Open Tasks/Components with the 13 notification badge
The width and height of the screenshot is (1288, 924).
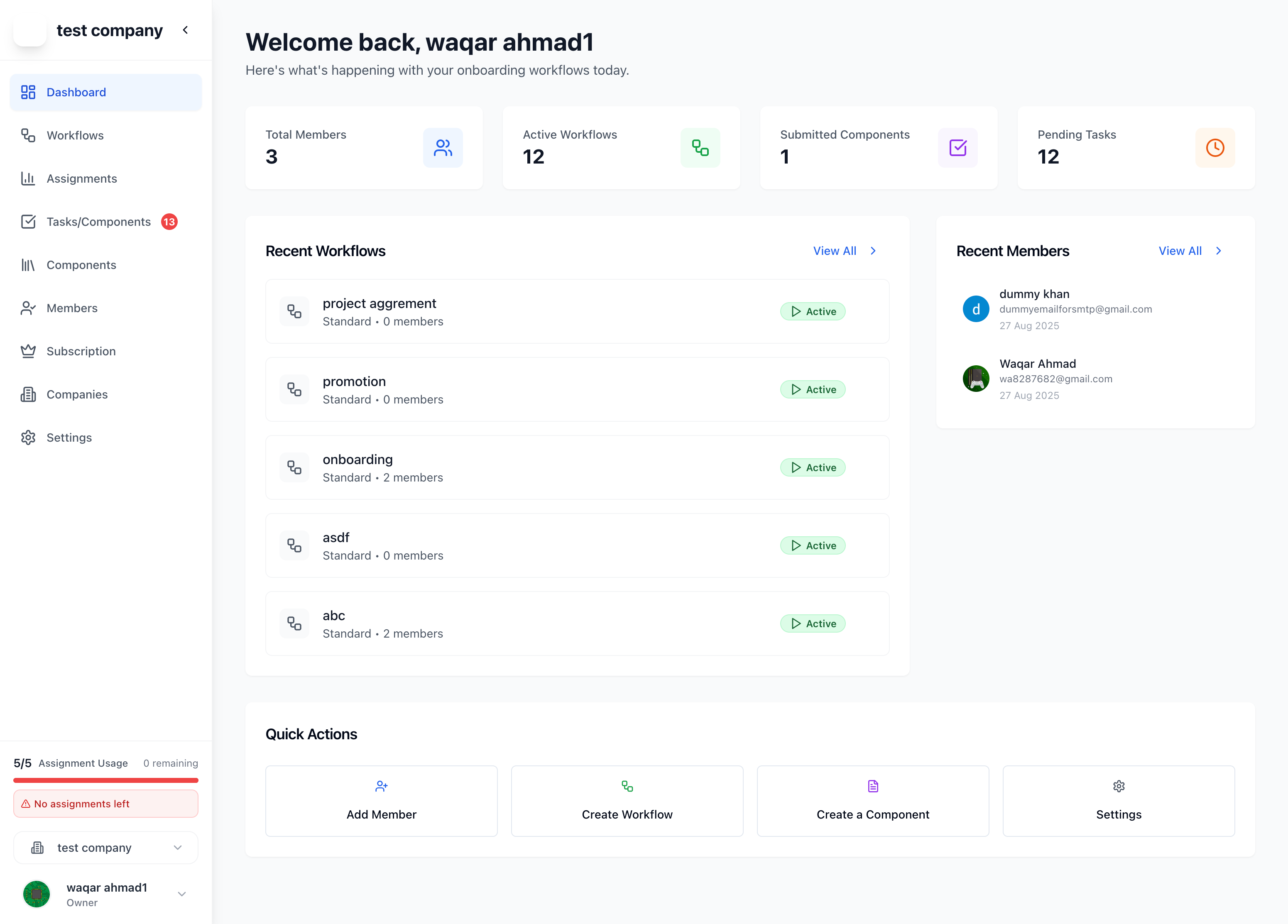click(x=98, y=221)
